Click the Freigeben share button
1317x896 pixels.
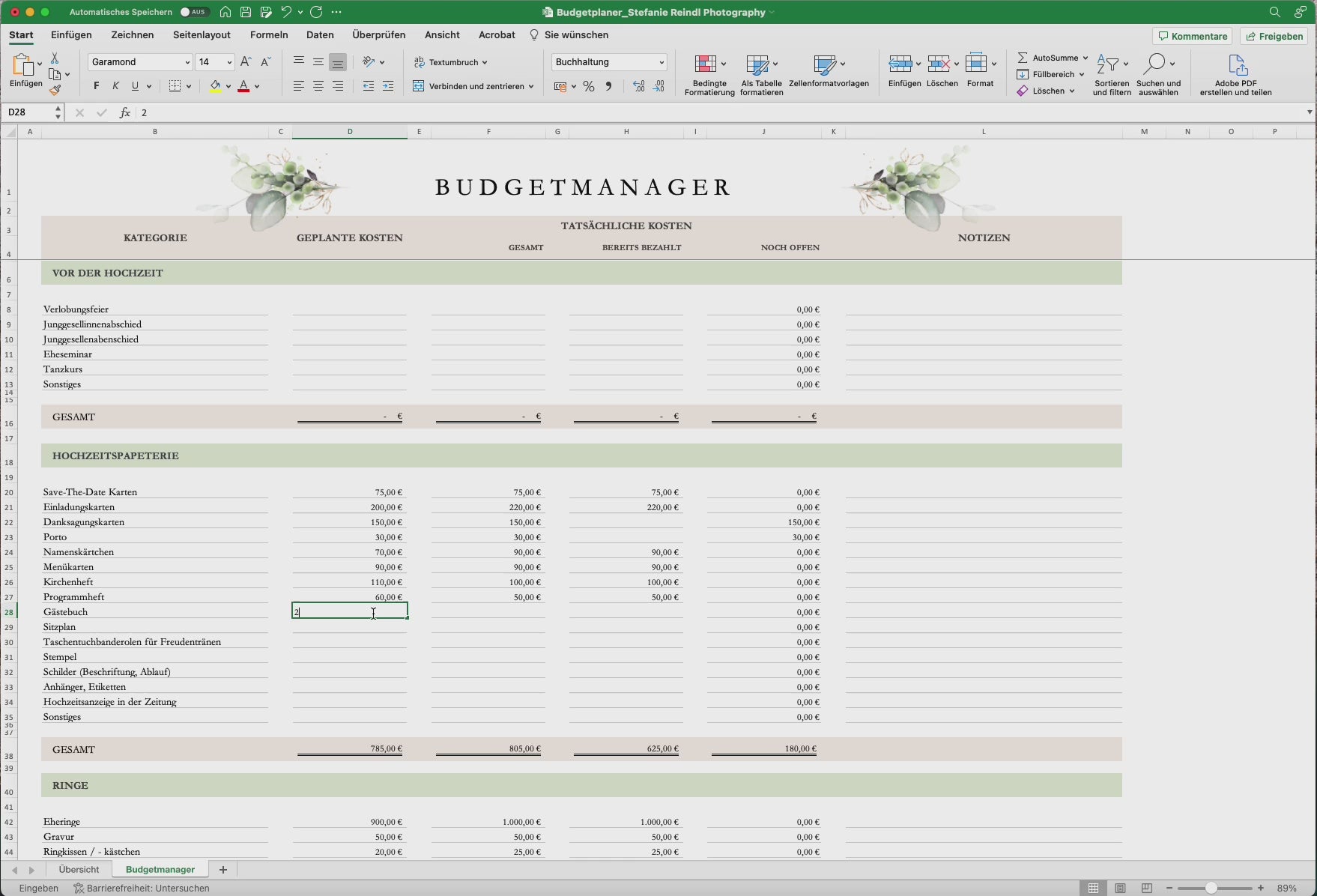click(1274, 36)
